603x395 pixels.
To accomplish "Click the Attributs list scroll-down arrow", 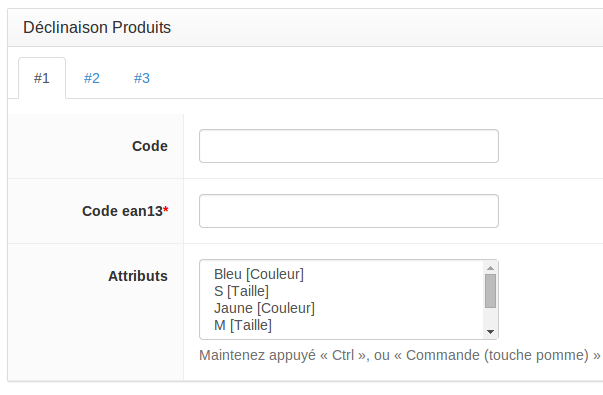I will pyautogui.click(x=490, y=332).
